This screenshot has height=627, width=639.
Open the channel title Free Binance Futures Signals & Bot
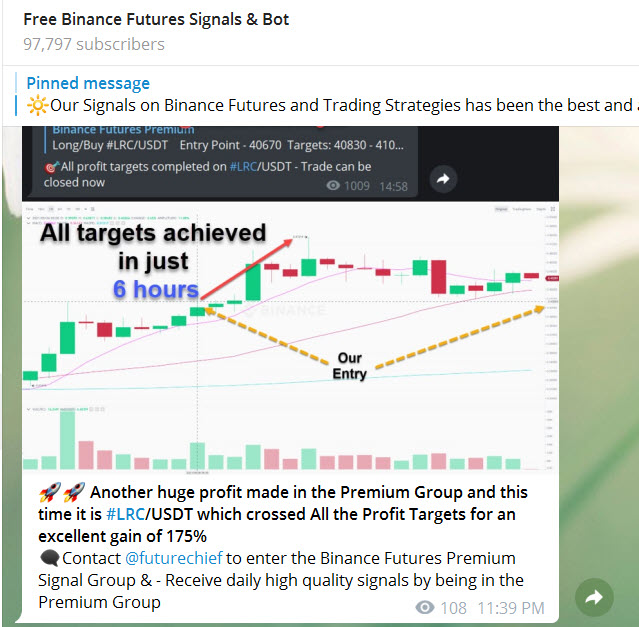pyautogui.click(x=155, y=19)
